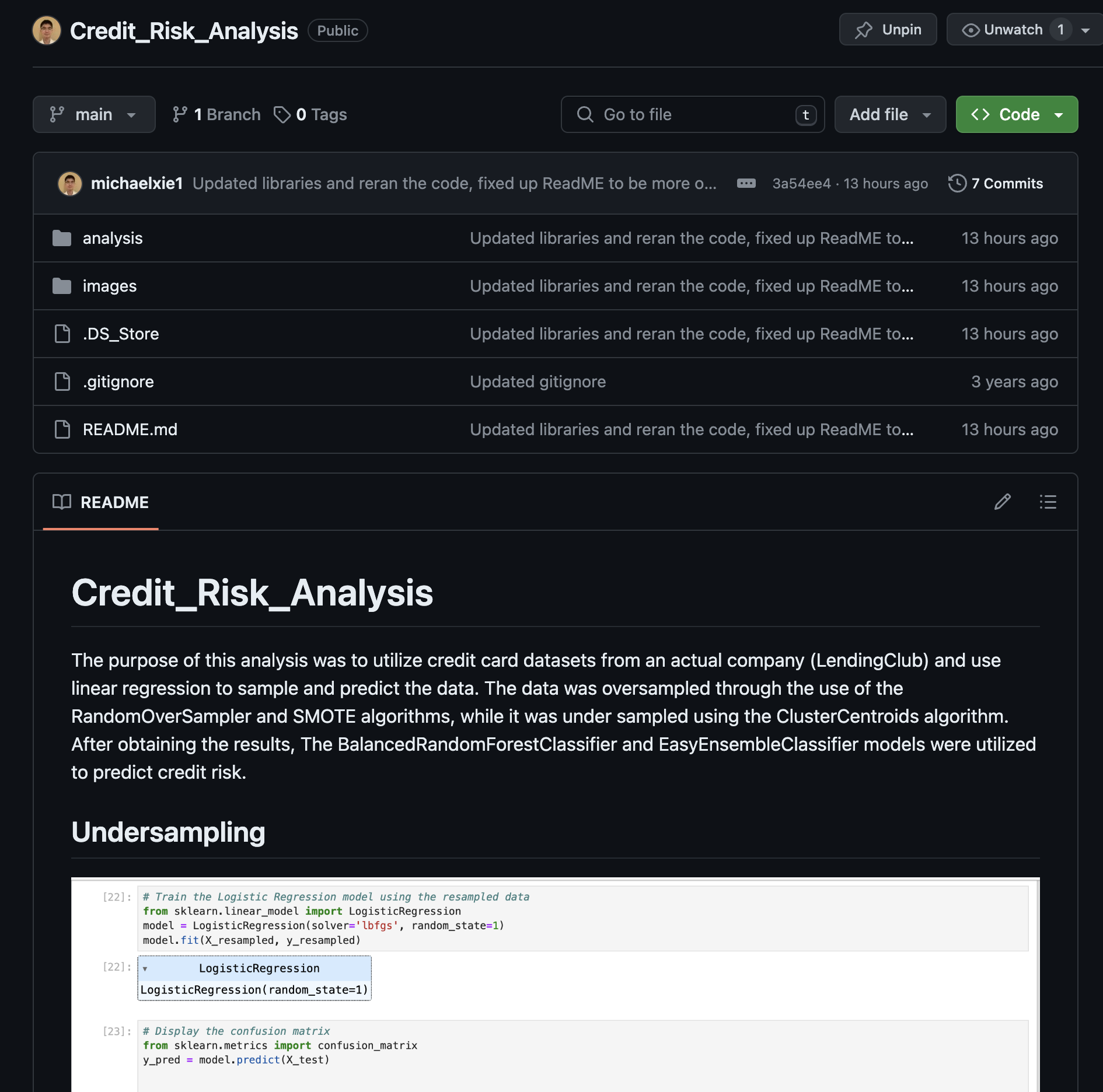The height and width of the screenshot is (1092, 1103).
Task: Open commit hash 3a54ee4
Action: pos(801,184)
